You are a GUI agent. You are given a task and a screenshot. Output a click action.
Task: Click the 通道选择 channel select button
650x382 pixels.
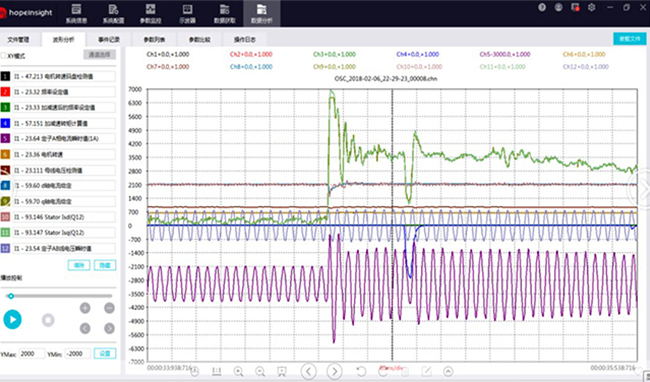click(x=99, y=55)
